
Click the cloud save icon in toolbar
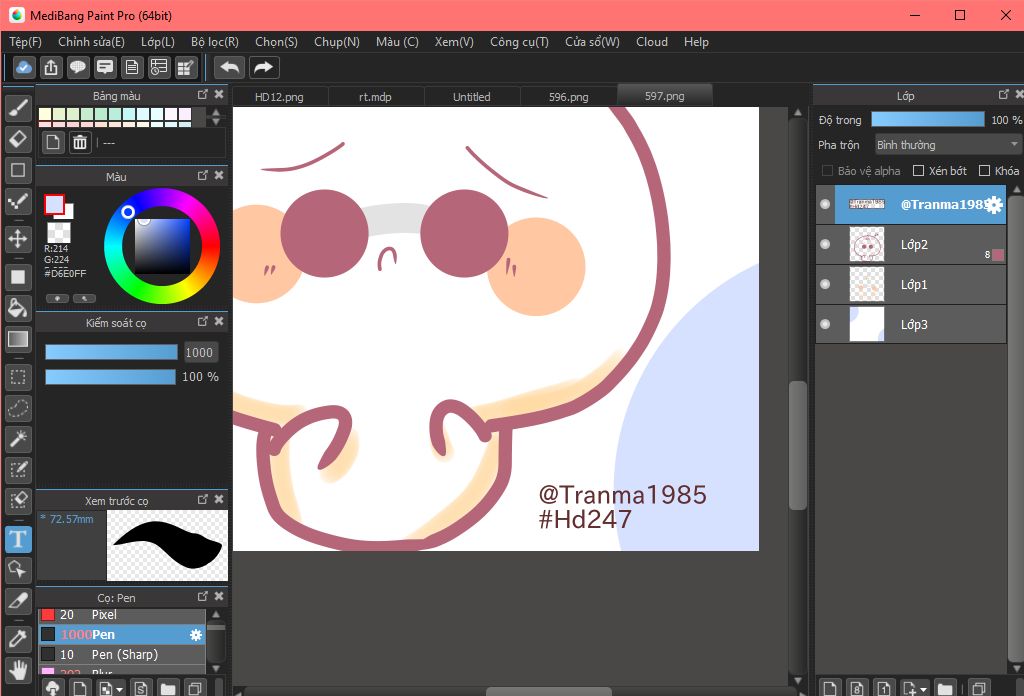[x=24, y=67]
